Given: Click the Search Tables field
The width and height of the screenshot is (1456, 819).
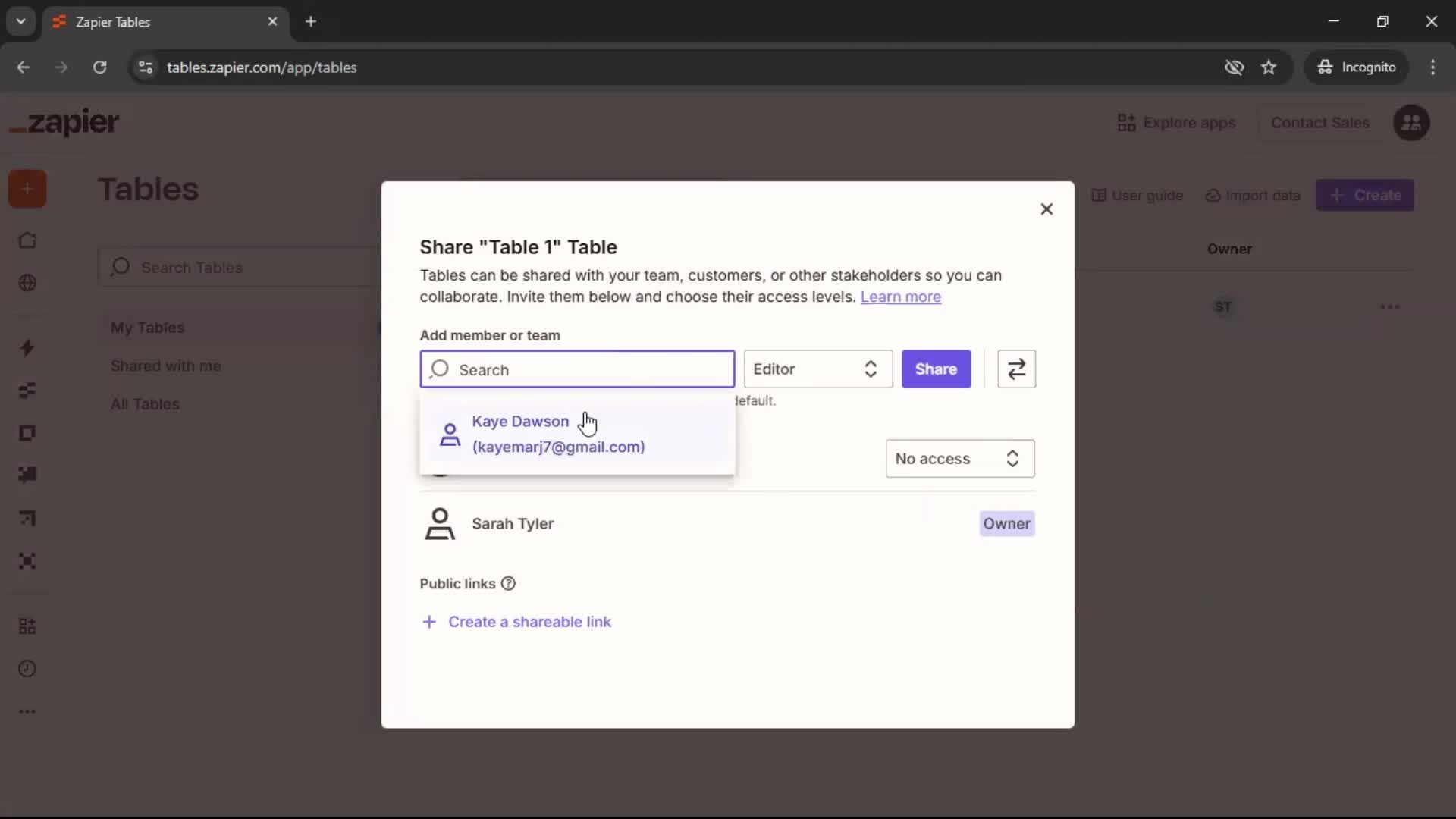Looking at the screenshot, I should (239, 267).
